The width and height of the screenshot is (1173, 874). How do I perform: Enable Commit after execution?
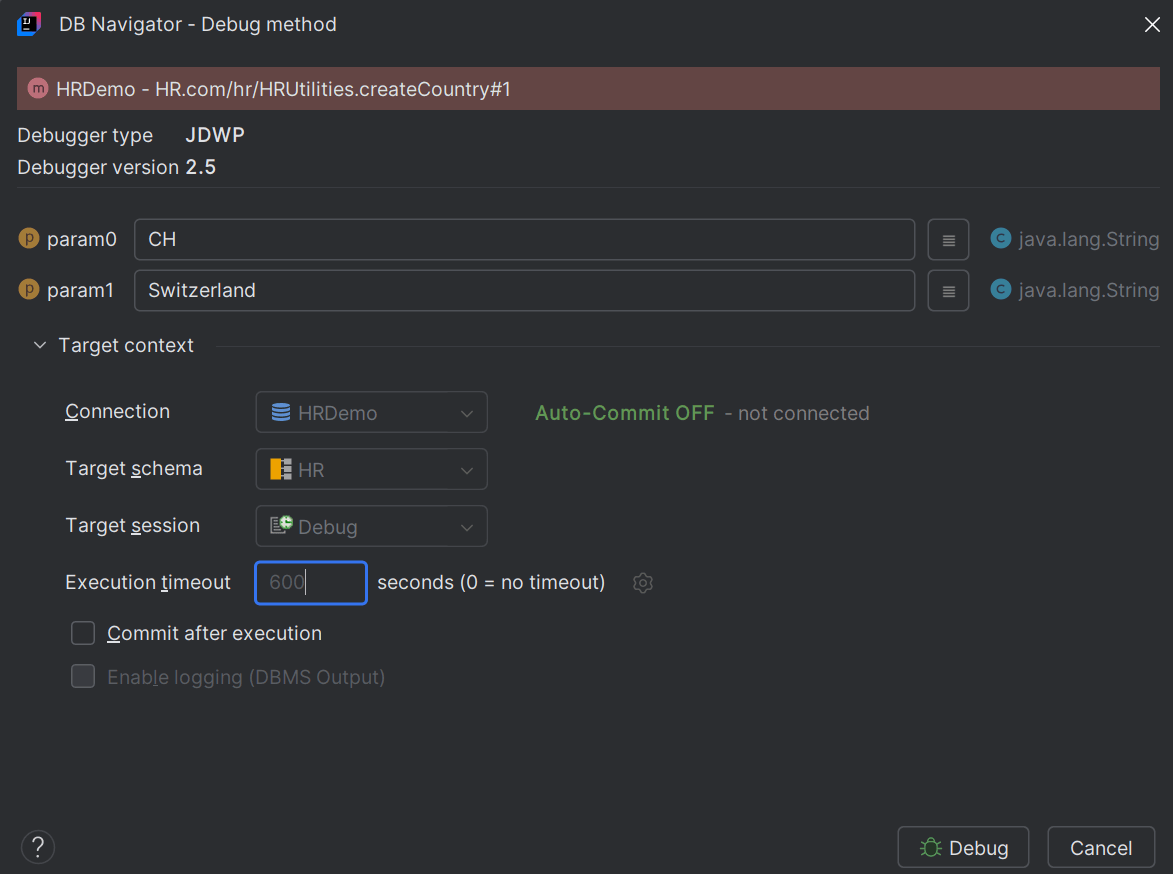(x=82, y=633)
